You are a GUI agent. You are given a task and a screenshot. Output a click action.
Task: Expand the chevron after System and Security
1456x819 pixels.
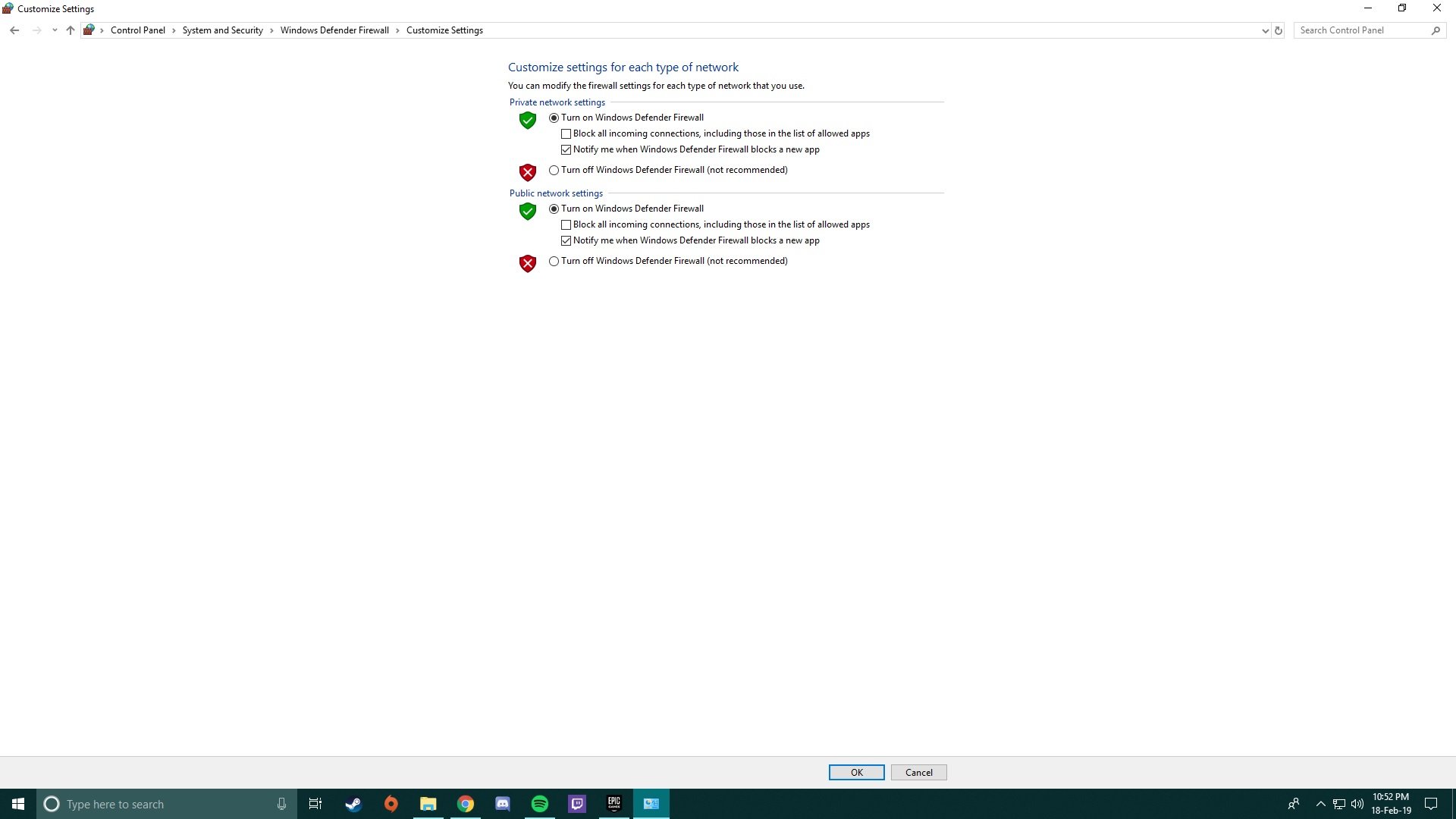pyautogui.click(x=271, y=30)
